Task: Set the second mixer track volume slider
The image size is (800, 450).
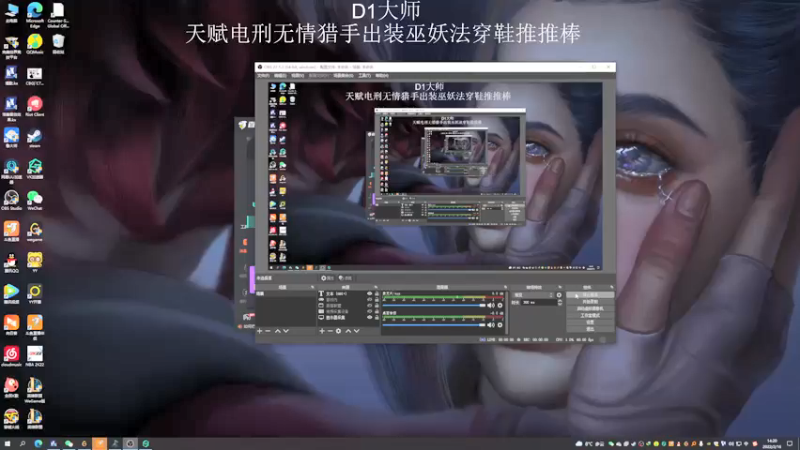Action: pos(434,325)
